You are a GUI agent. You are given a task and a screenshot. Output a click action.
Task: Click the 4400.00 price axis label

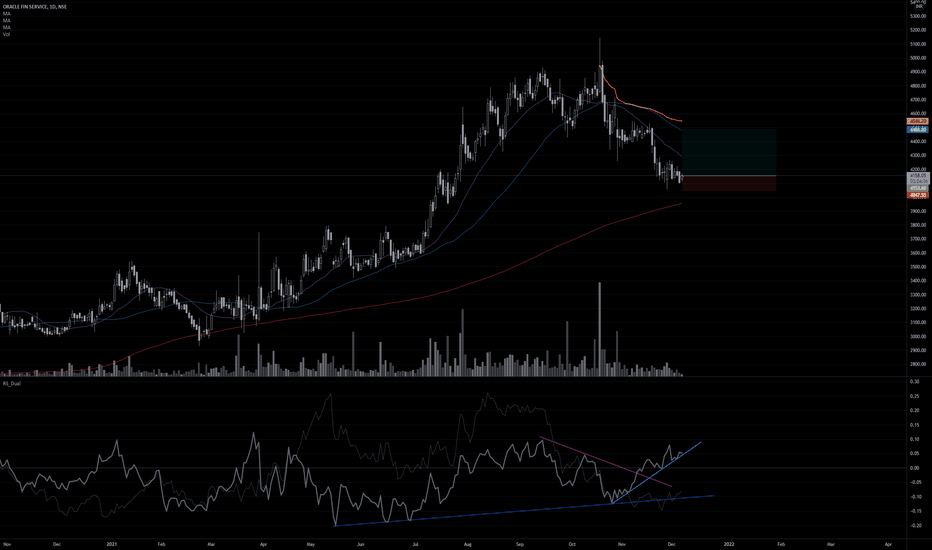point(918,142)
